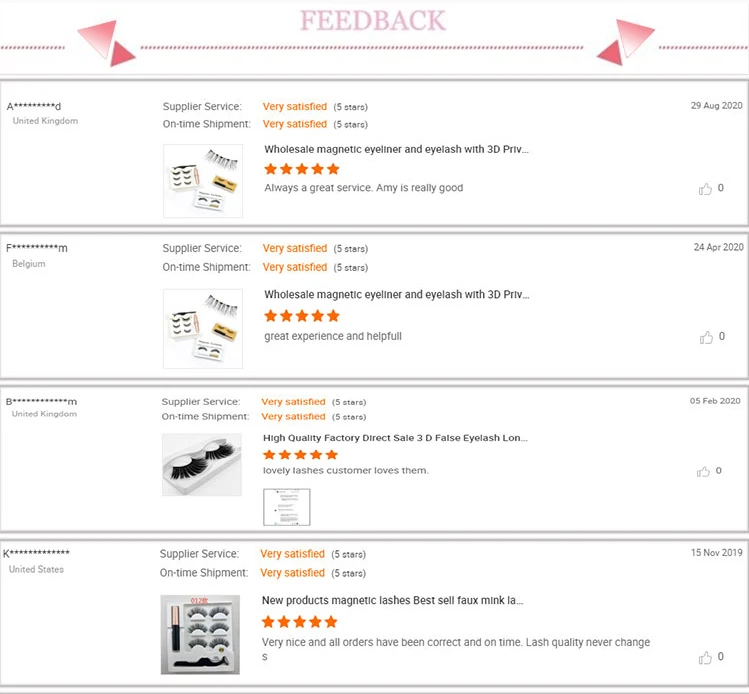Screen dimensions: 749x694
Task: Open High Quality Factory Direct Sale product link
Action: tap(395, 438)
